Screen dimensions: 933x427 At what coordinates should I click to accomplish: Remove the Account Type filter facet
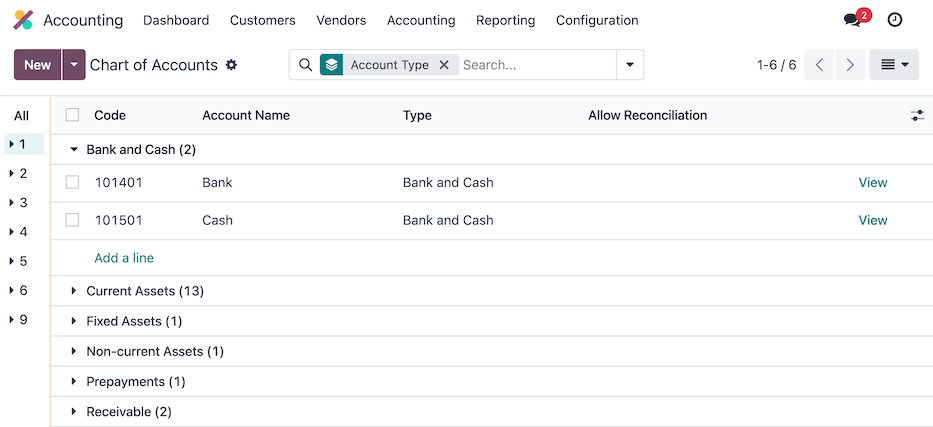444,65
